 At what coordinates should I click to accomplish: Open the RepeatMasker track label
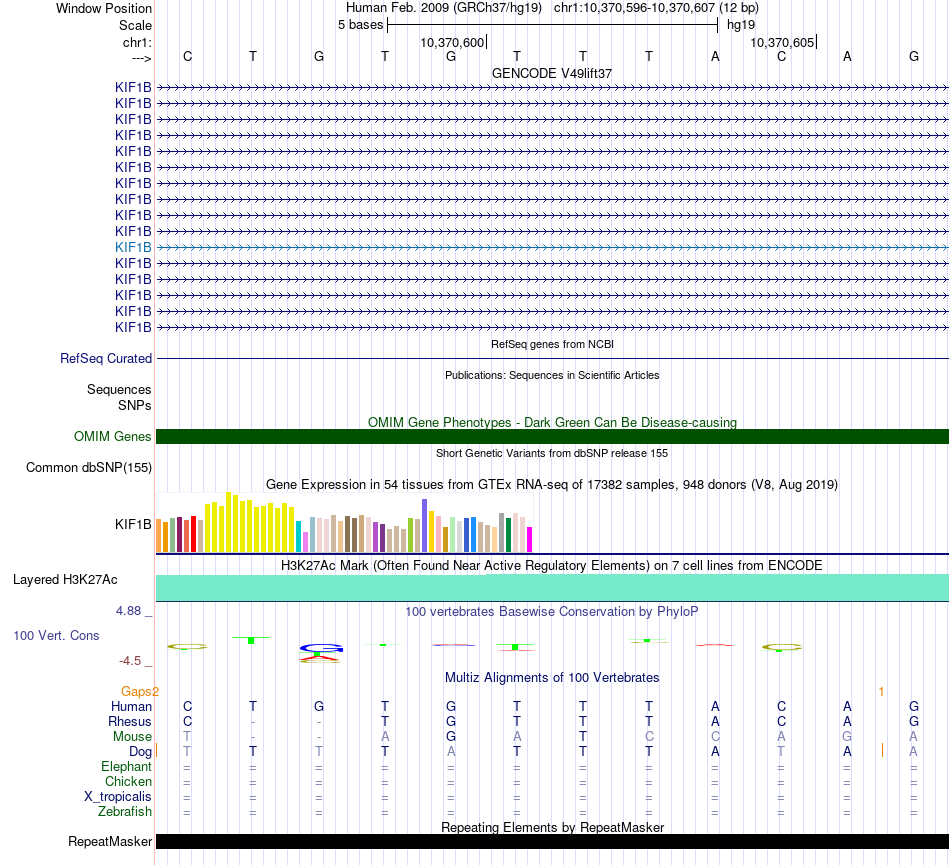[x=110, y=841]
